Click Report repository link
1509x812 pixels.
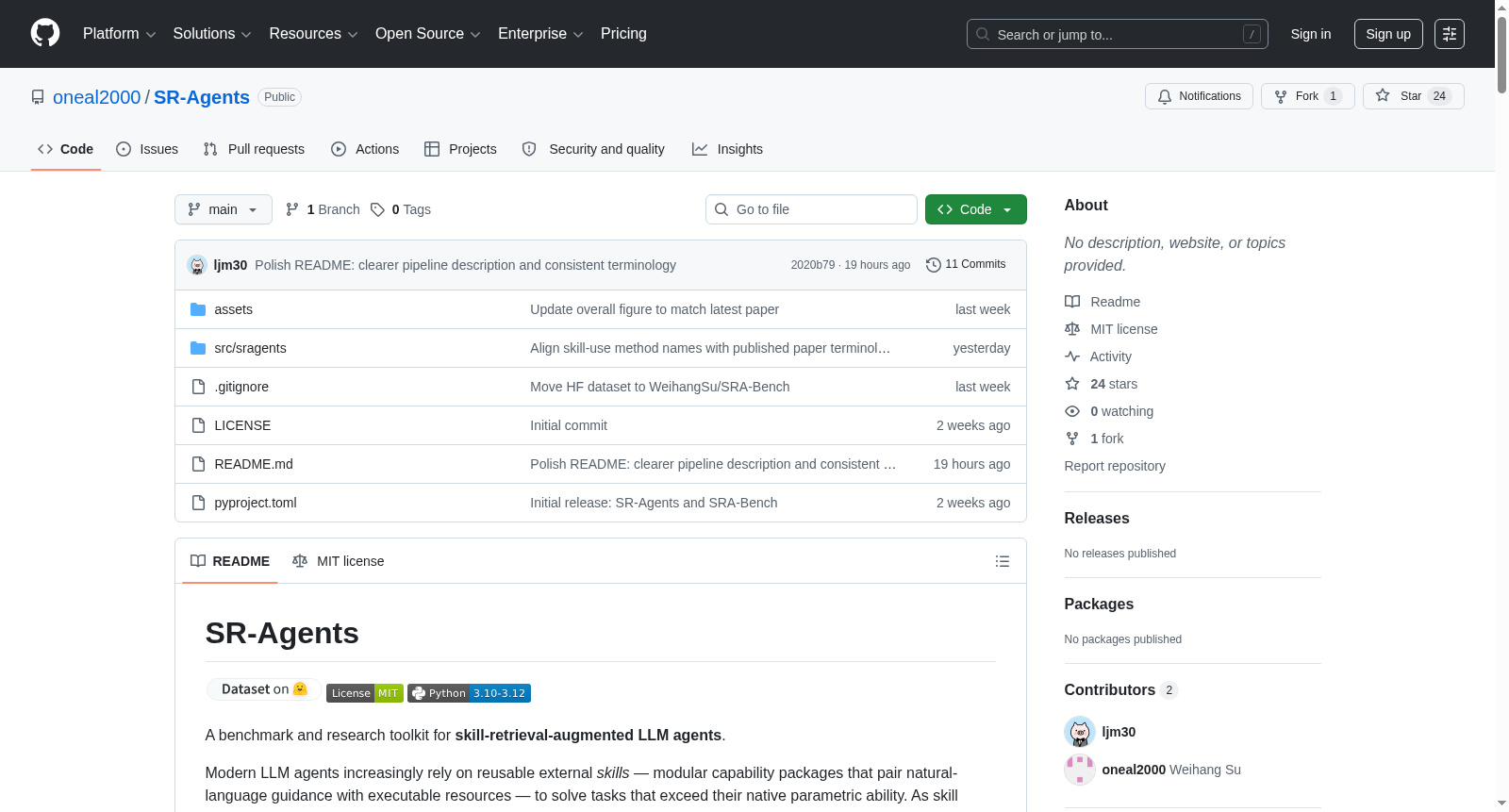(1115, 466)
